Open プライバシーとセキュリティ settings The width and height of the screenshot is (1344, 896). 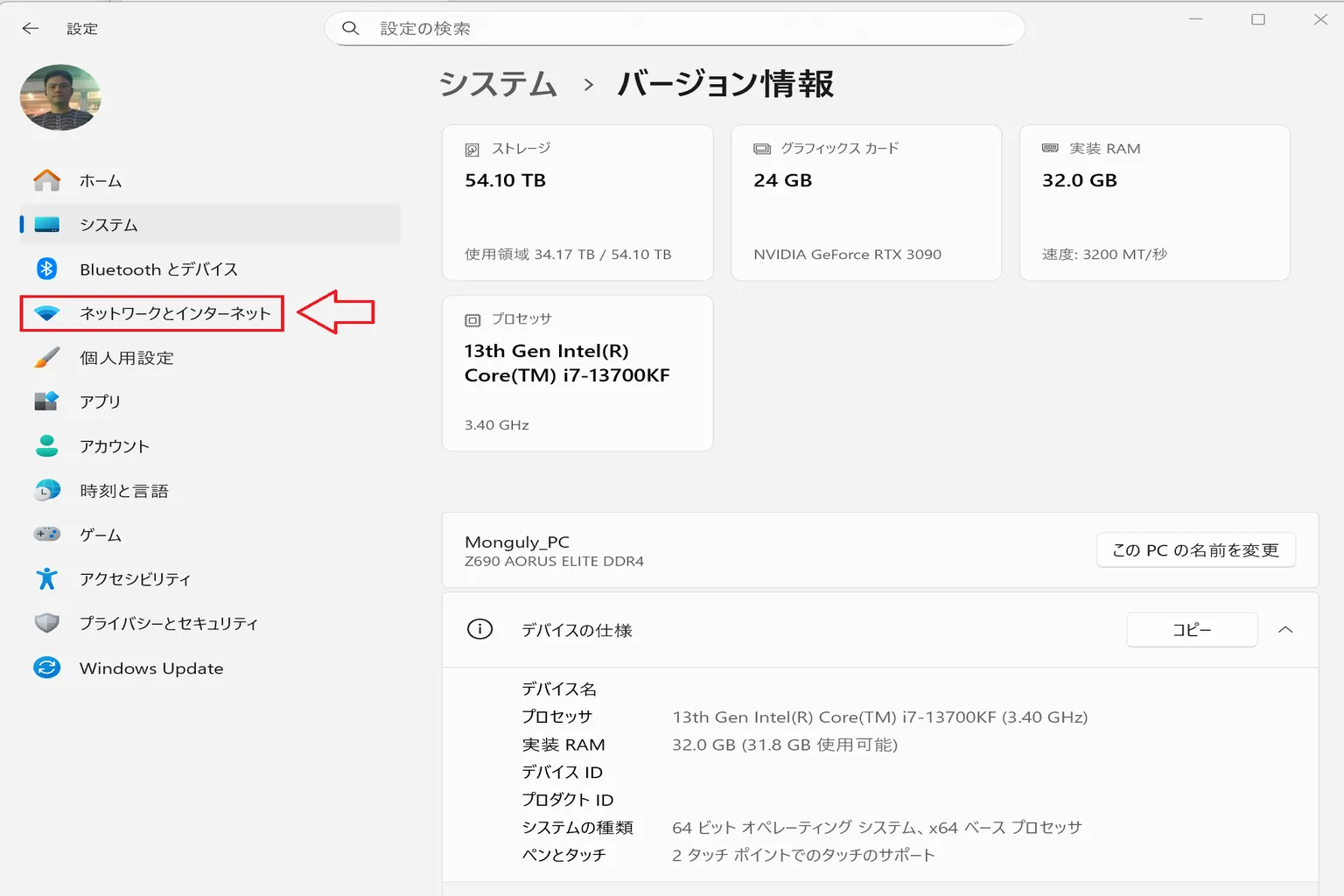click(x=210, y=623)
